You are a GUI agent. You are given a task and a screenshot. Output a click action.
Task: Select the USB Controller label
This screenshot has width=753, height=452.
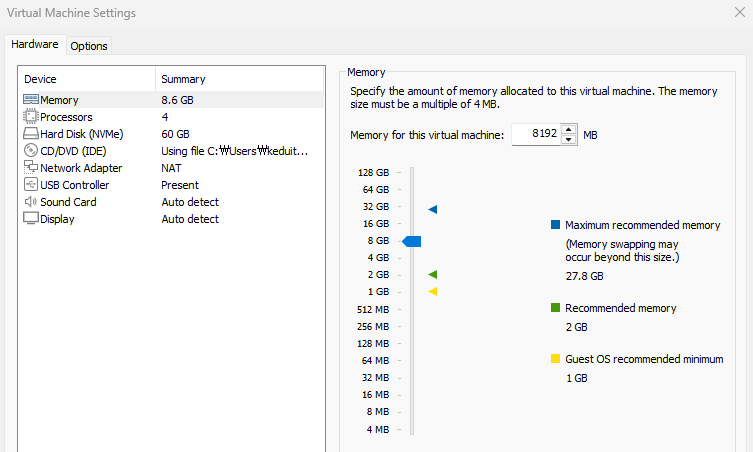pos(74,185)
